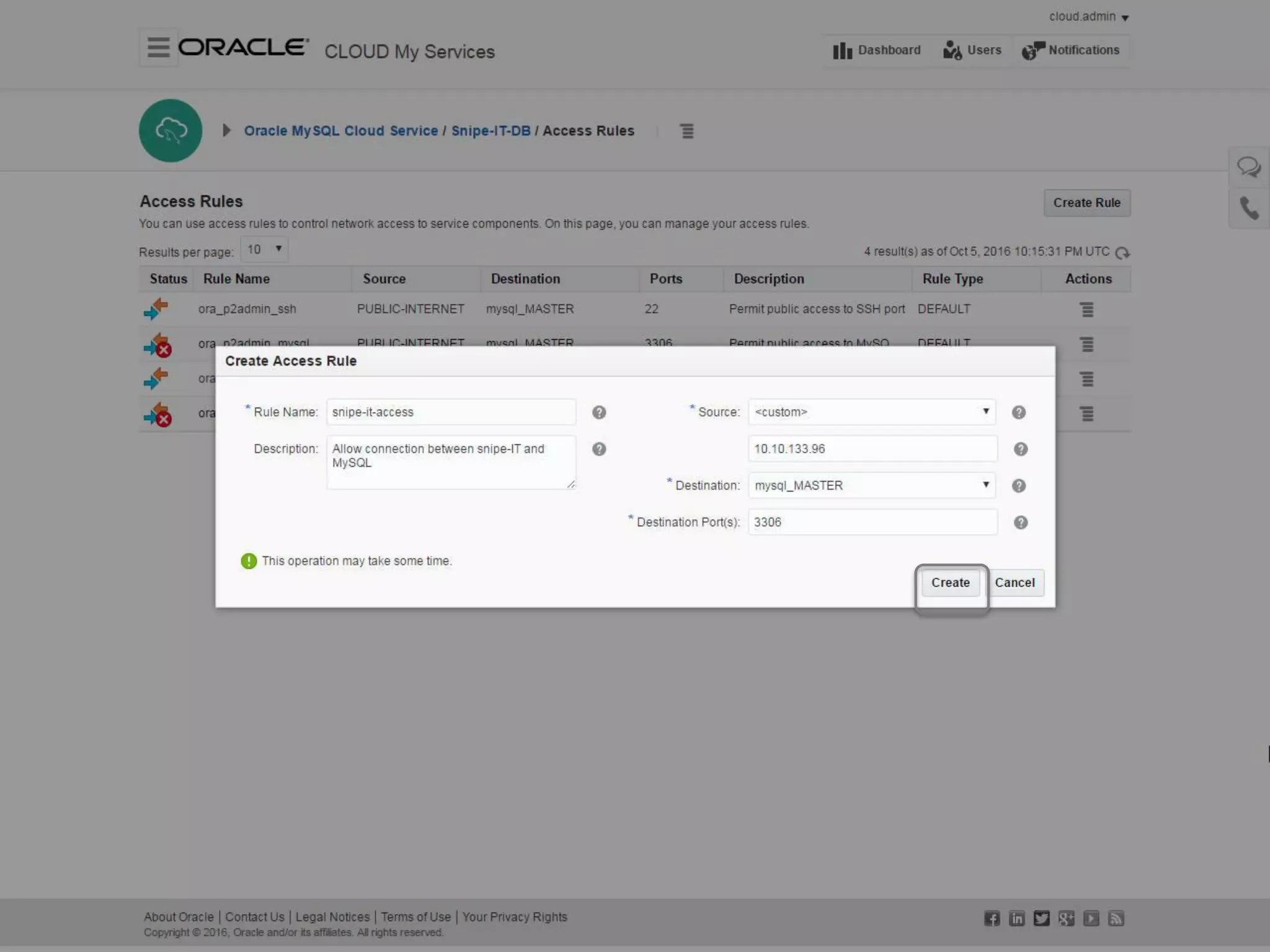Open Terms of Use footer link
This screenshot has width=1270, height=952.
click(416, 917)
